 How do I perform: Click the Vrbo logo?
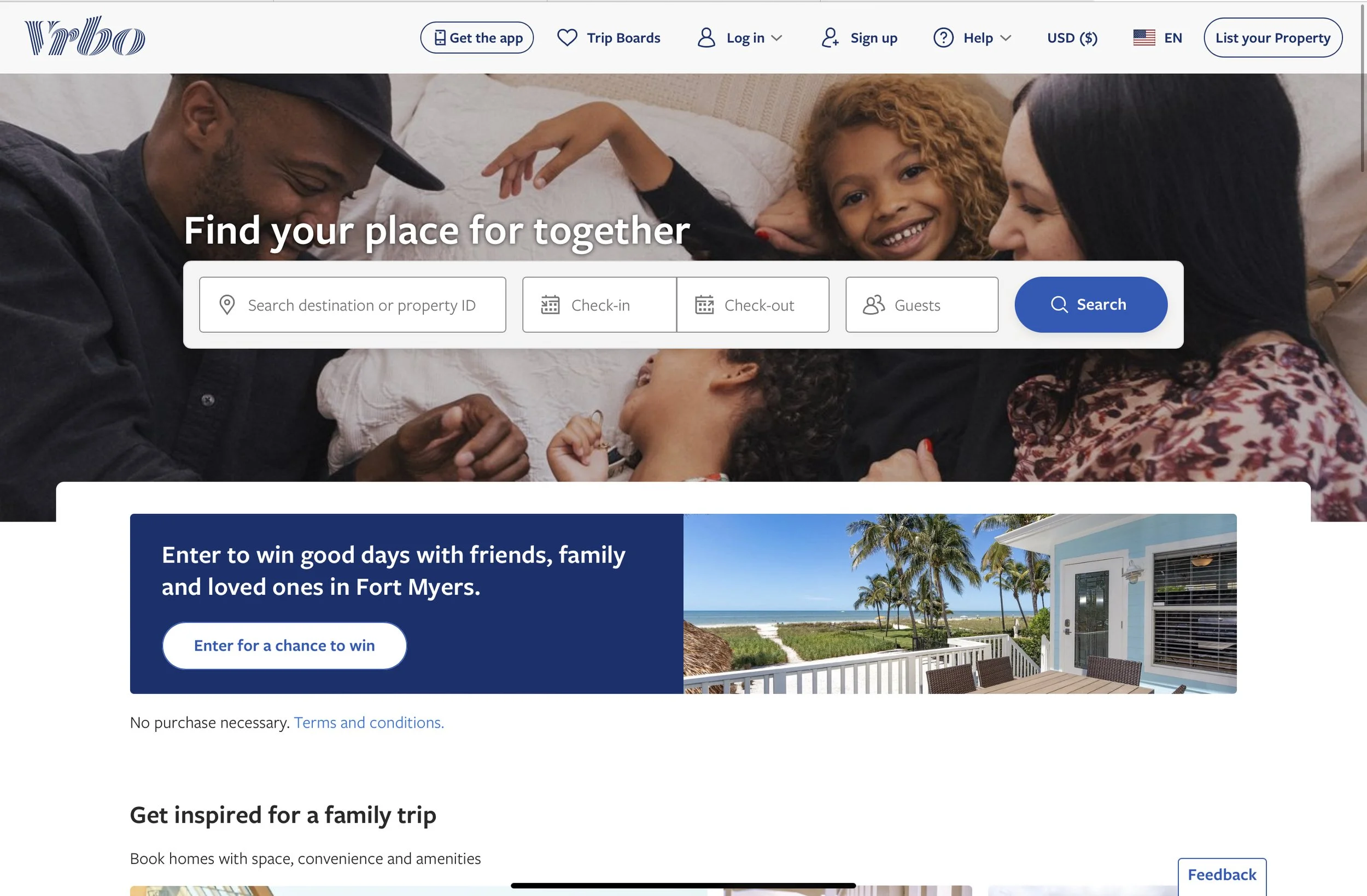(x=85, y=37)
